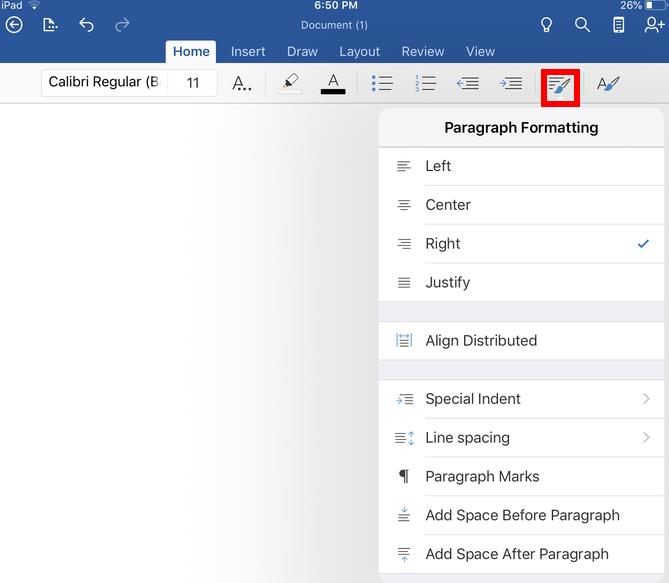Open the Tell Me lightbulb
Screen dimensions: 669x583
(547, 25)
